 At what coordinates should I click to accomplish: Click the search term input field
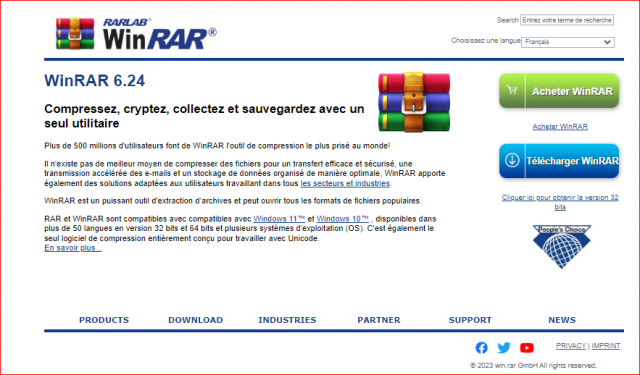pos(567,20)
